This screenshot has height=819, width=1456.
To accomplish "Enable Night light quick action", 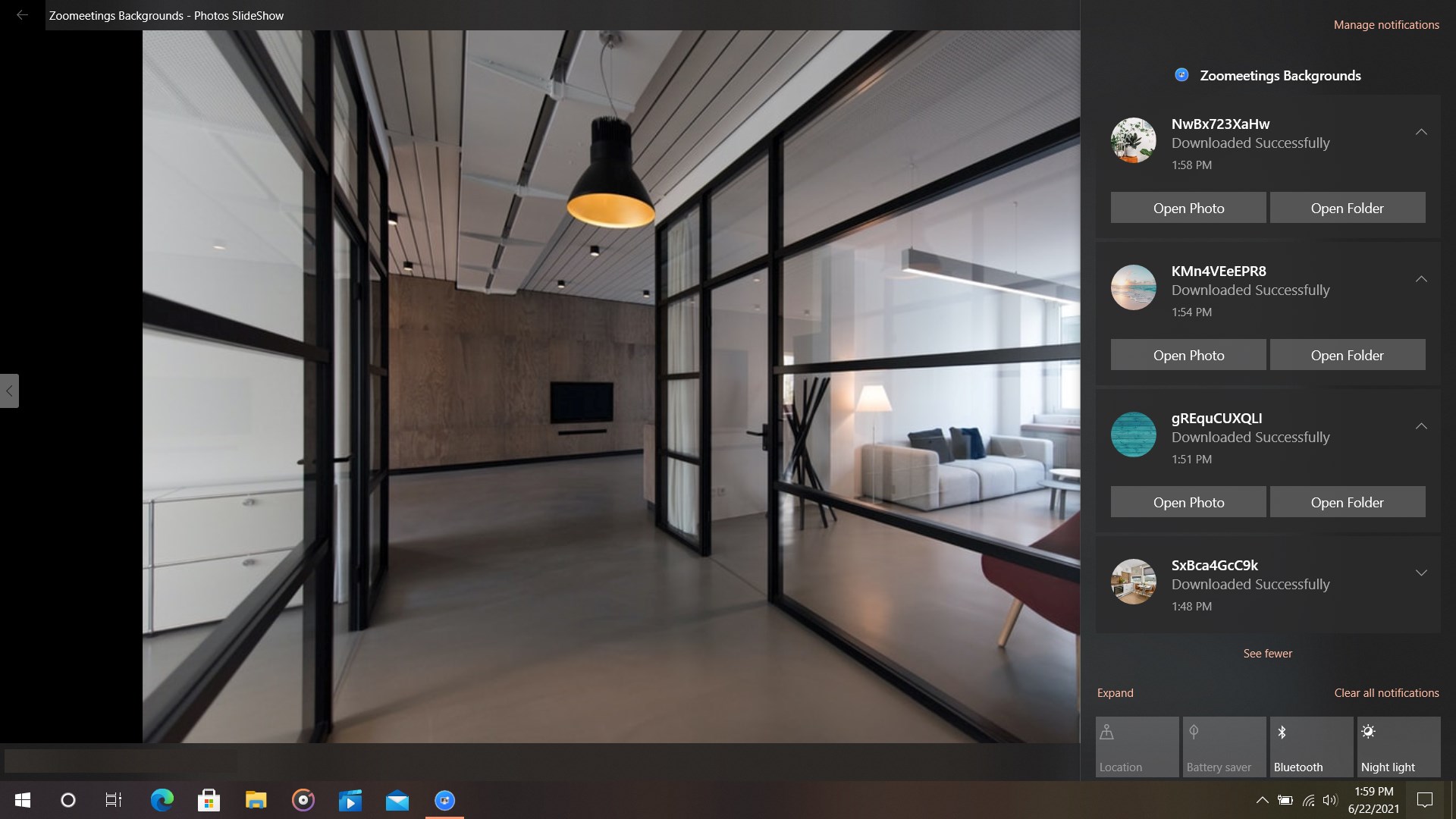I will click(1398, 747).
